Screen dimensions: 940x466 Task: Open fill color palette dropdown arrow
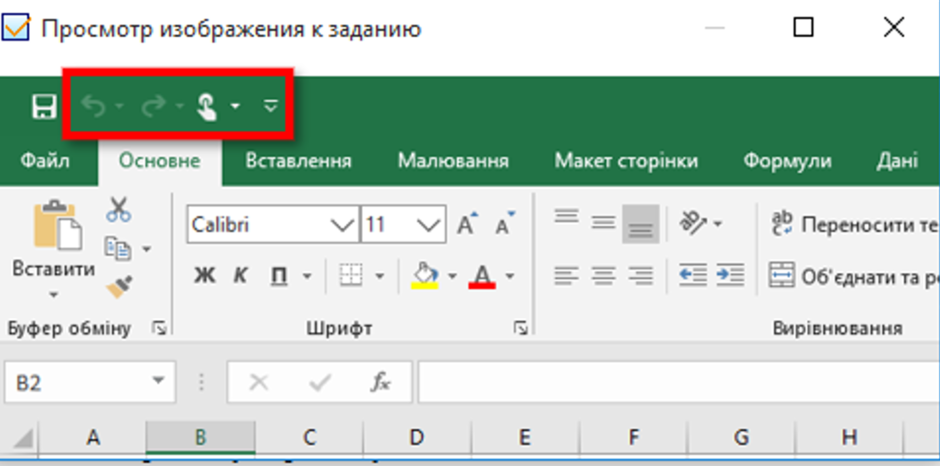(452, 276)
